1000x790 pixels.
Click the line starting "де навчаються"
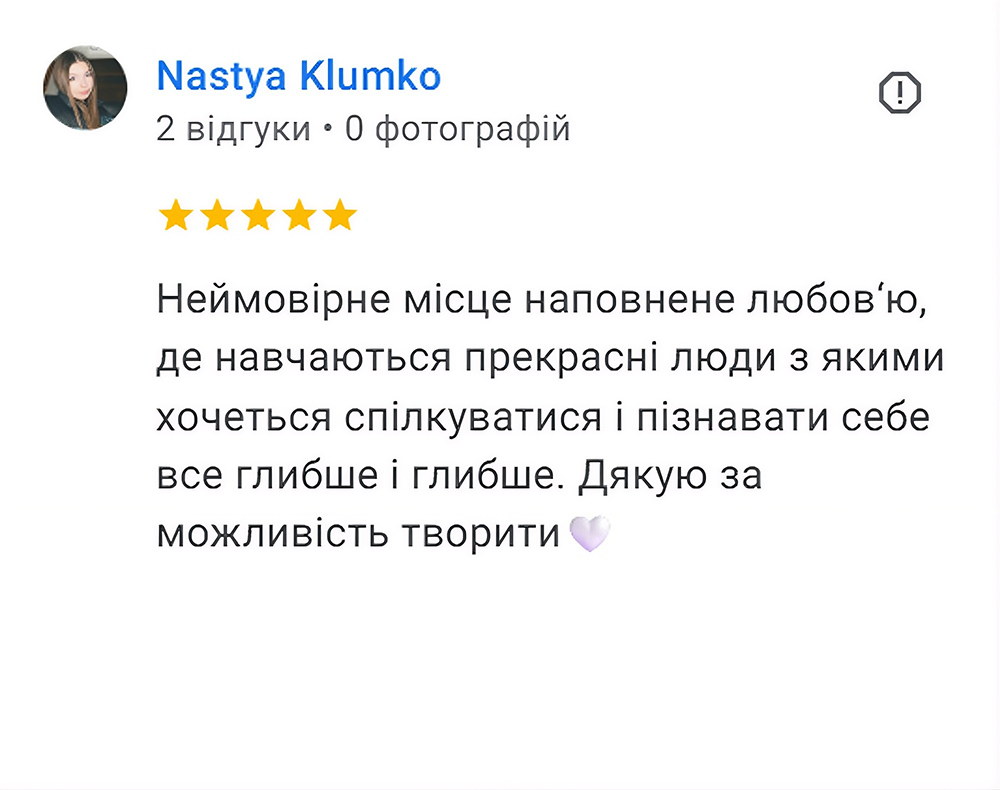coord(549,359)
